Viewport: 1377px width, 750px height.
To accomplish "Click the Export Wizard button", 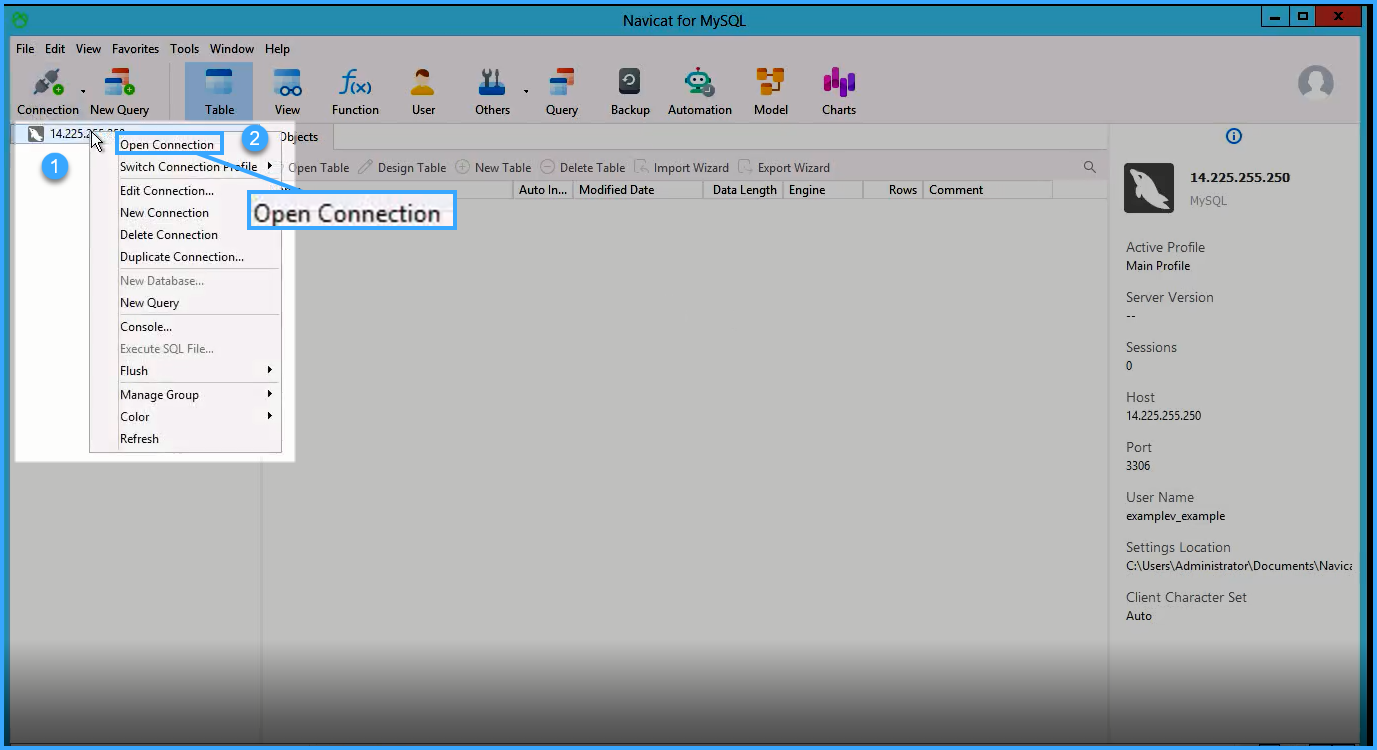I will [x=785, y=168].
